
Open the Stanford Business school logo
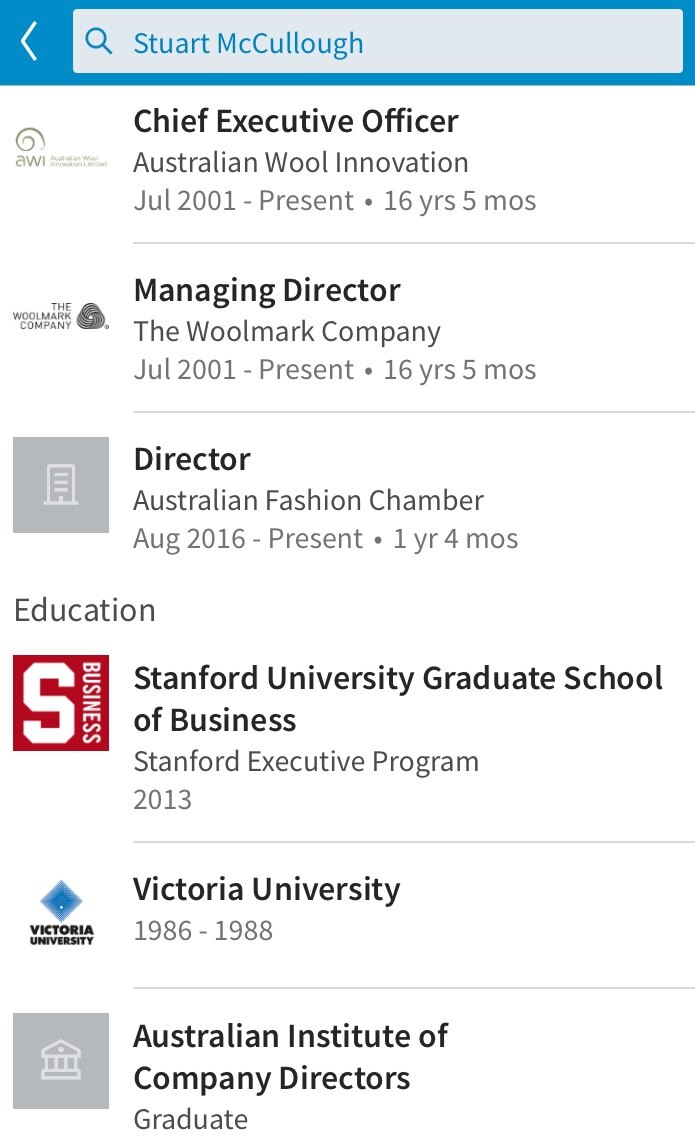pyautogui.click(x=60, y=702)
